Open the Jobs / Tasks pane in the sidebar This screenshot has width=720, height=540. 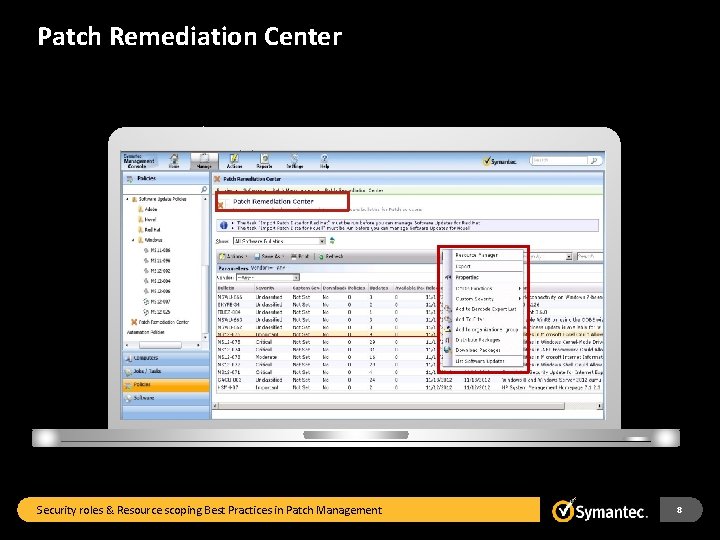[x=166, y=371]
